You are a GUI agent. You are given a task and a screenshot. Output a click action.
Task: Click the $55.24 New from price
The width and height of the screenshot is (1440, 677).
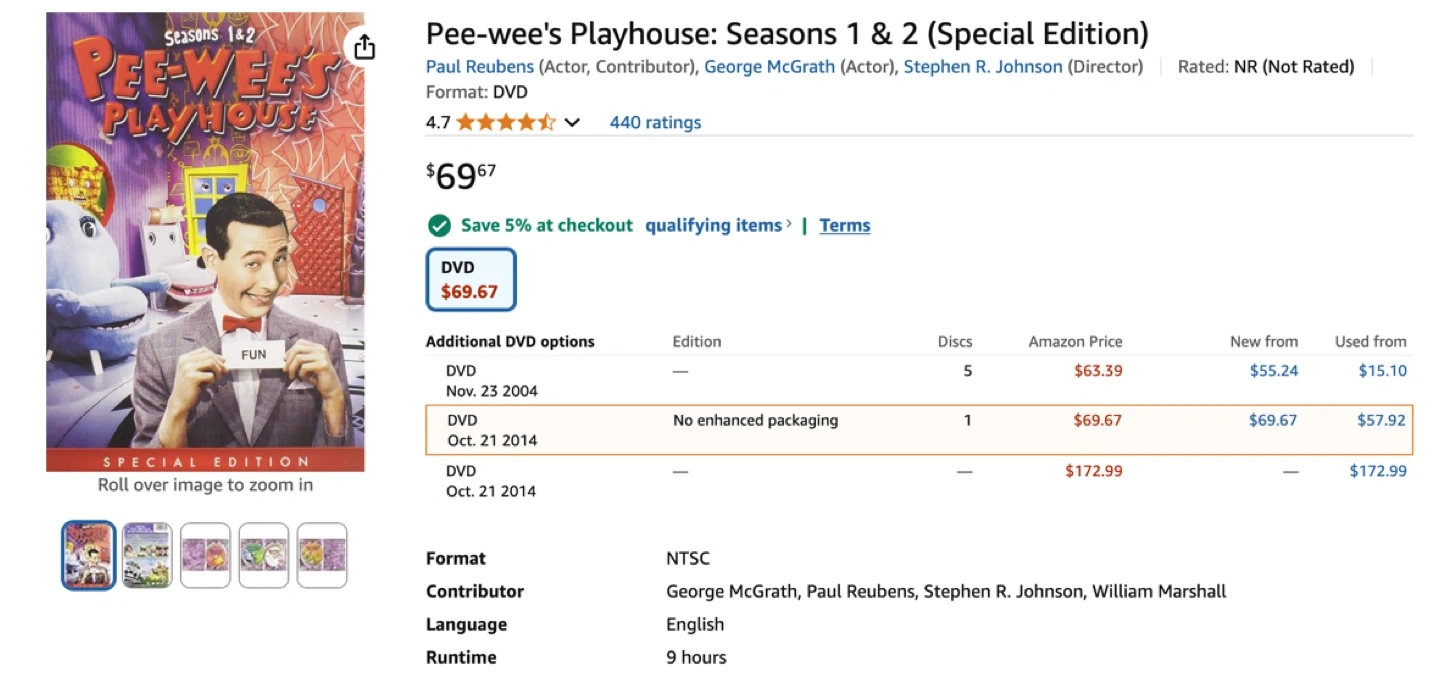point(1273,371)
